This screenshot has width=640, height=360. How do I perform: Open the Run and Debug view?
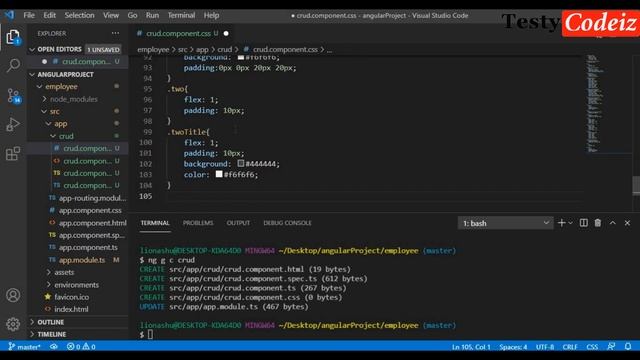tap(13, 124)
